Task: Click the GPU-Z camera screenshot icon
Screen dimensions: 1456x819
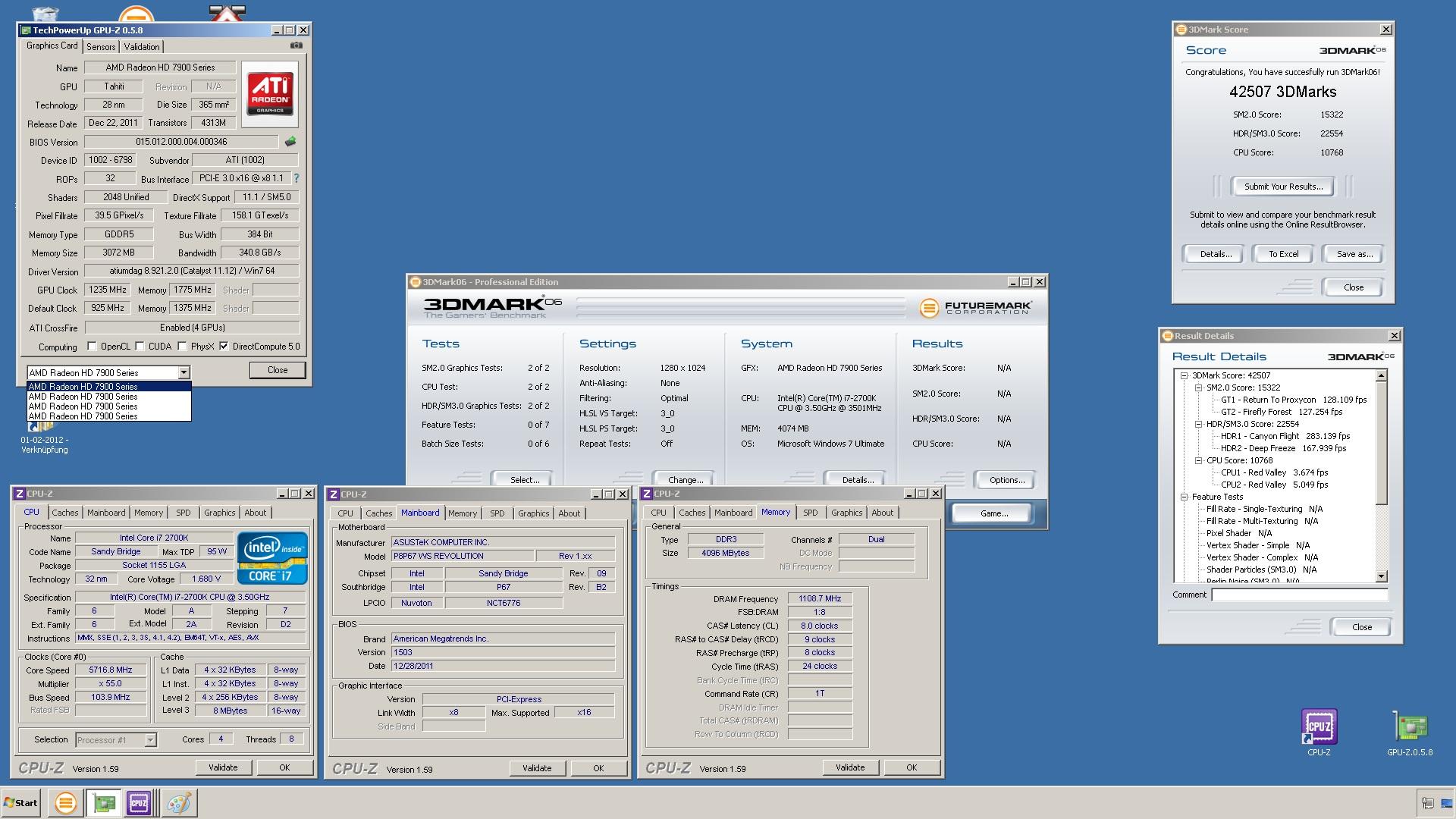Action: click(x=297, y=45)
